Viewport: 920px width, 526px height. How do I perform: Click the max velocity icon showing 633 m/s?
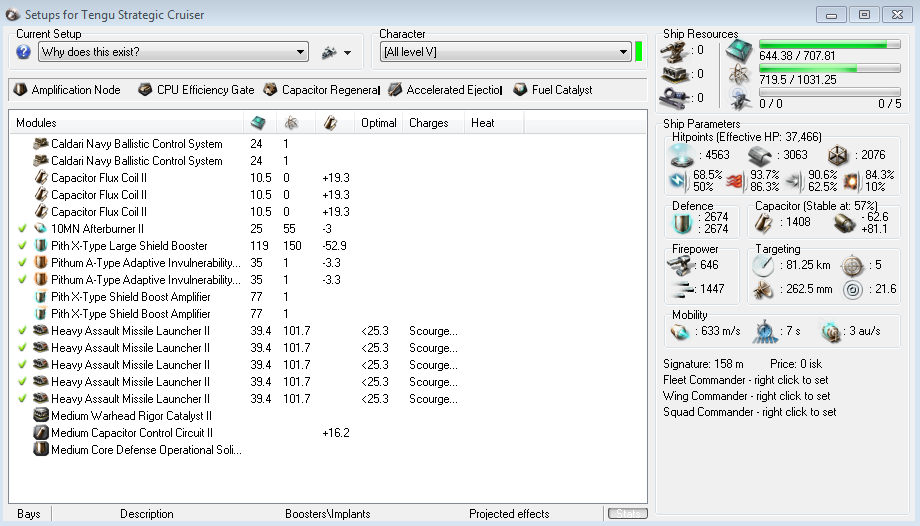[x=681, y=332]
